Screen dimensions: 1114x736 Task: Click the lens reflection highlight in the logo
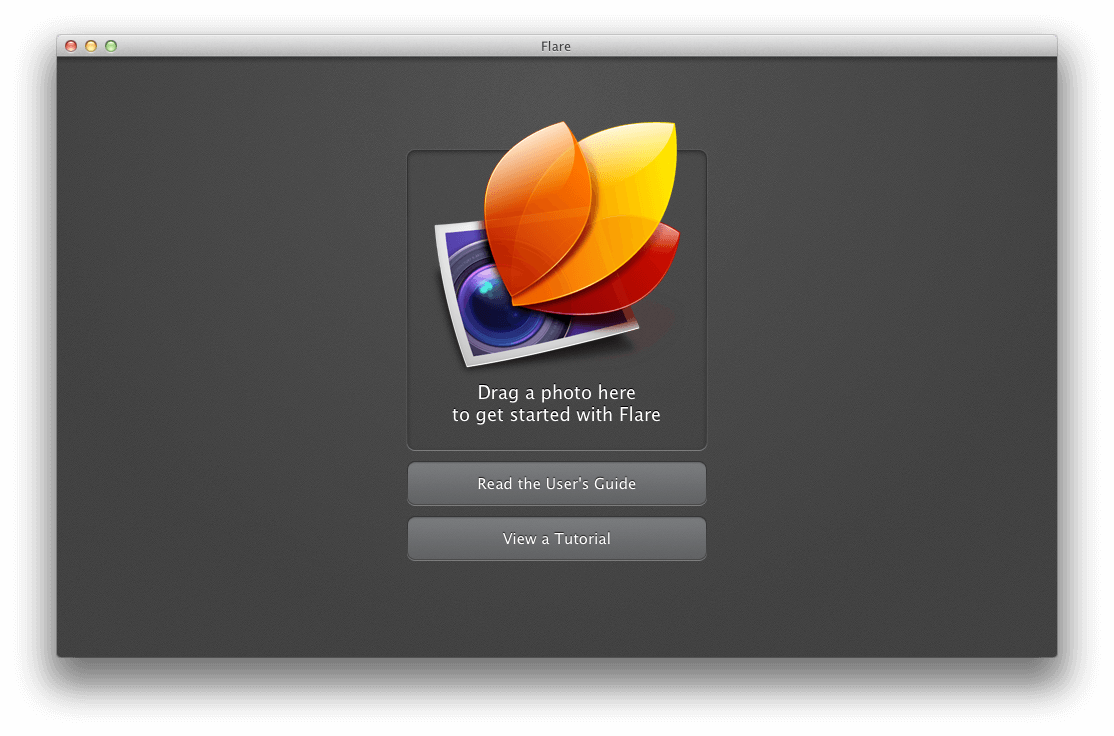pos(487,288)
